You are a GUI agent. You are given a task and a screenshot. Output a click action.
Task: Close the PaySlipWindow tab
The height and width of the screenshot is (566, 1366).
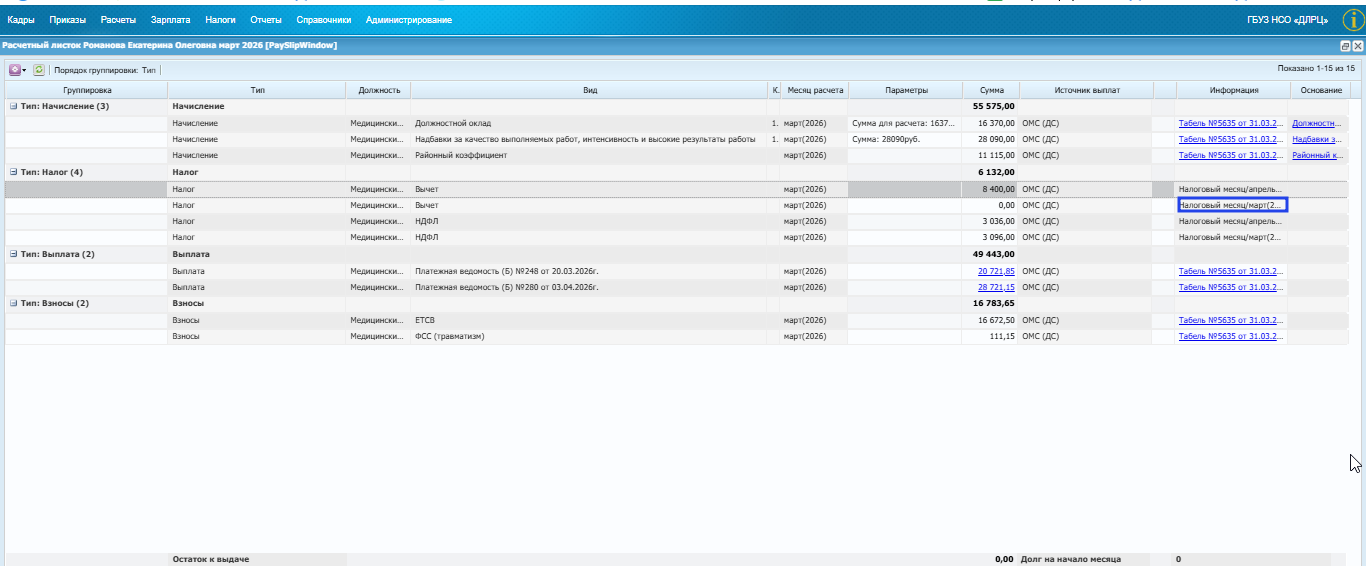[1358, 46]
